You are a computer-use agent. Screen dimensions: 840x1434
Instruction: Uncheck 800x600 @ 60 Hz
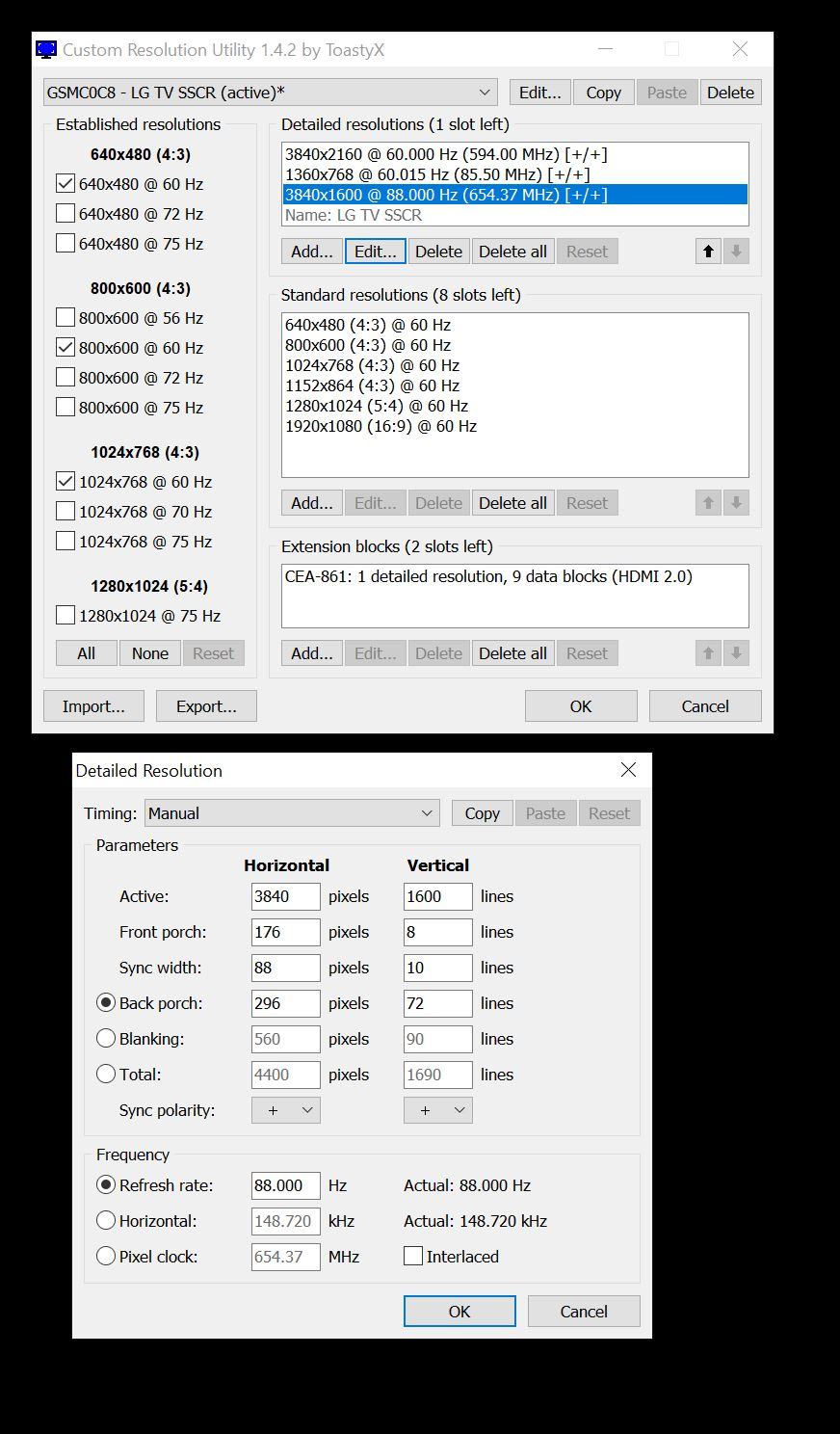66,348
